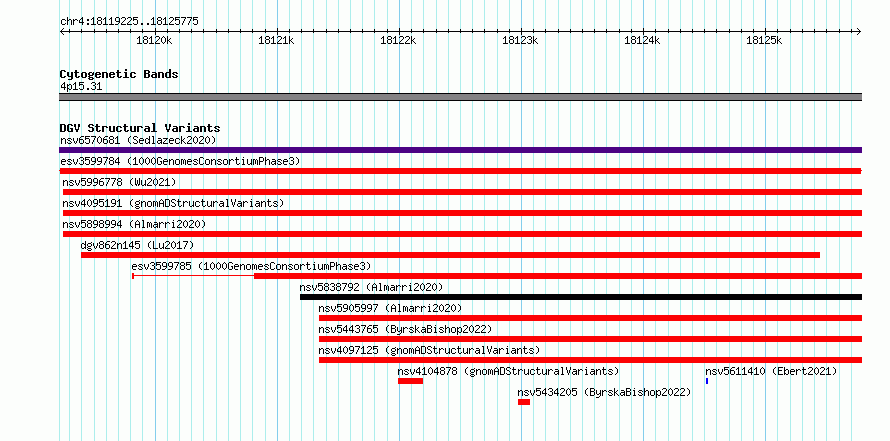Click the chr4:18119225..18125775 coordinates label
Screen dimensions: 890x441
pyautogui.click(x=129, y=22)
